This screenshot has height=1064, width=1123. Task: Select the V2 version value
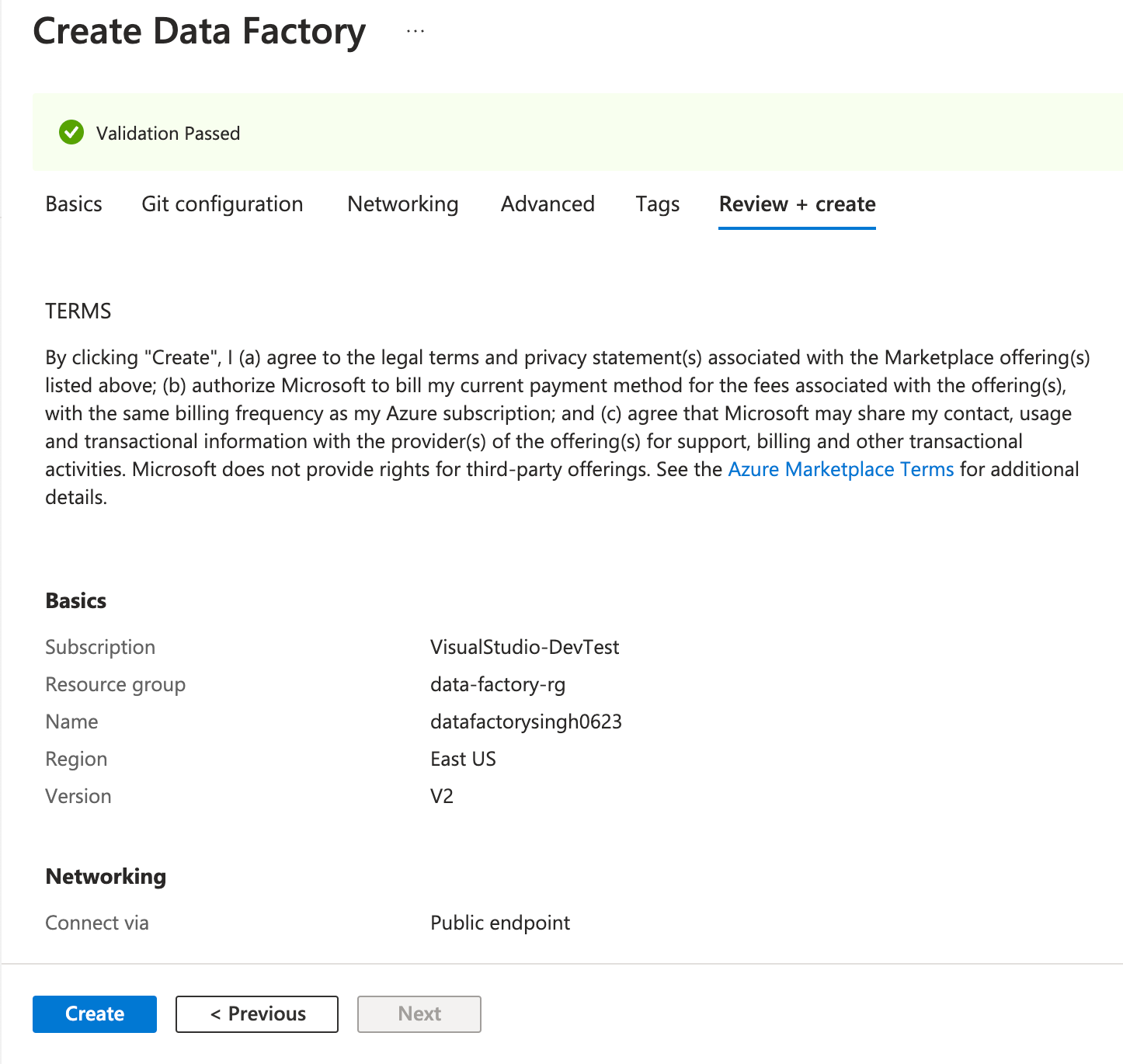[441, 796]
